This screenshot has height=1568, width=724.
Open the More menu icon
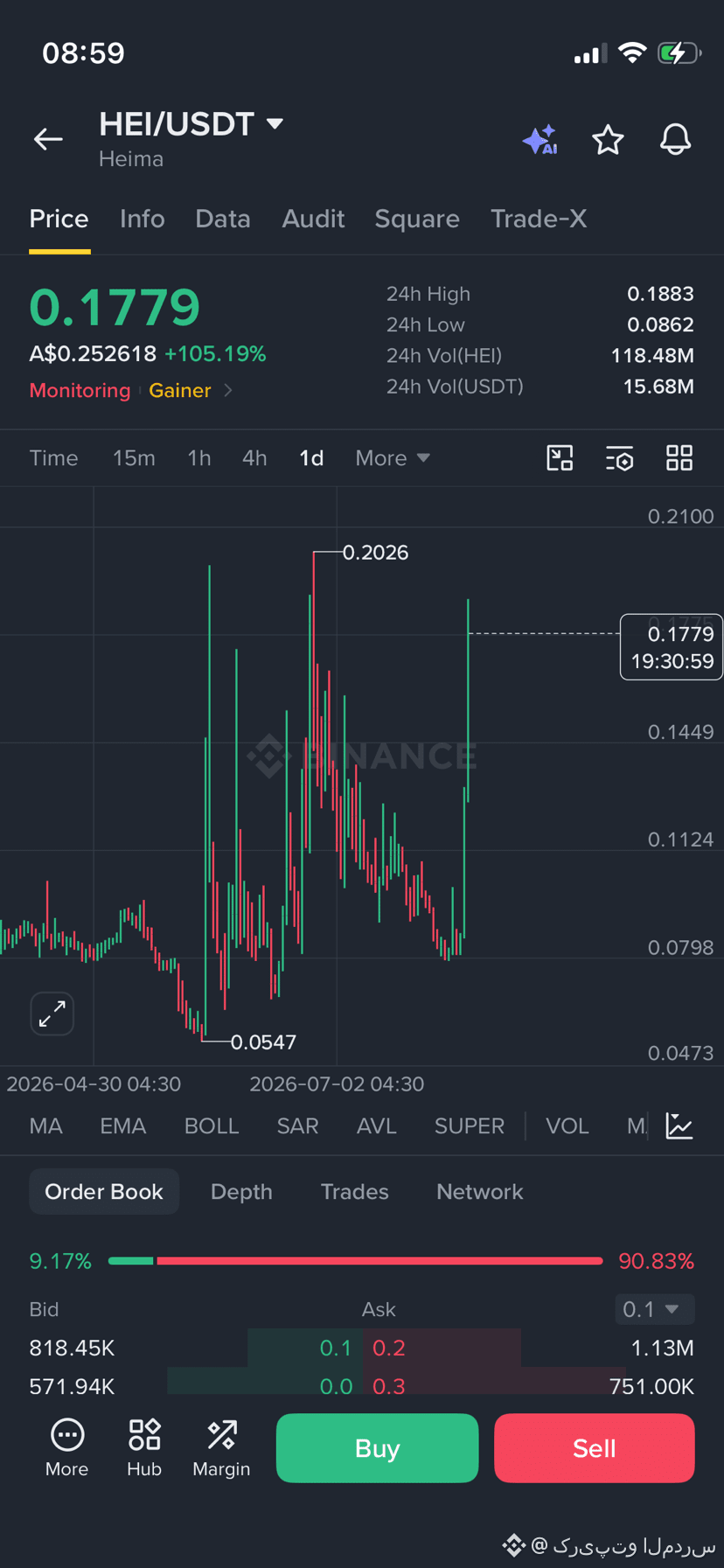point(67,1448)
